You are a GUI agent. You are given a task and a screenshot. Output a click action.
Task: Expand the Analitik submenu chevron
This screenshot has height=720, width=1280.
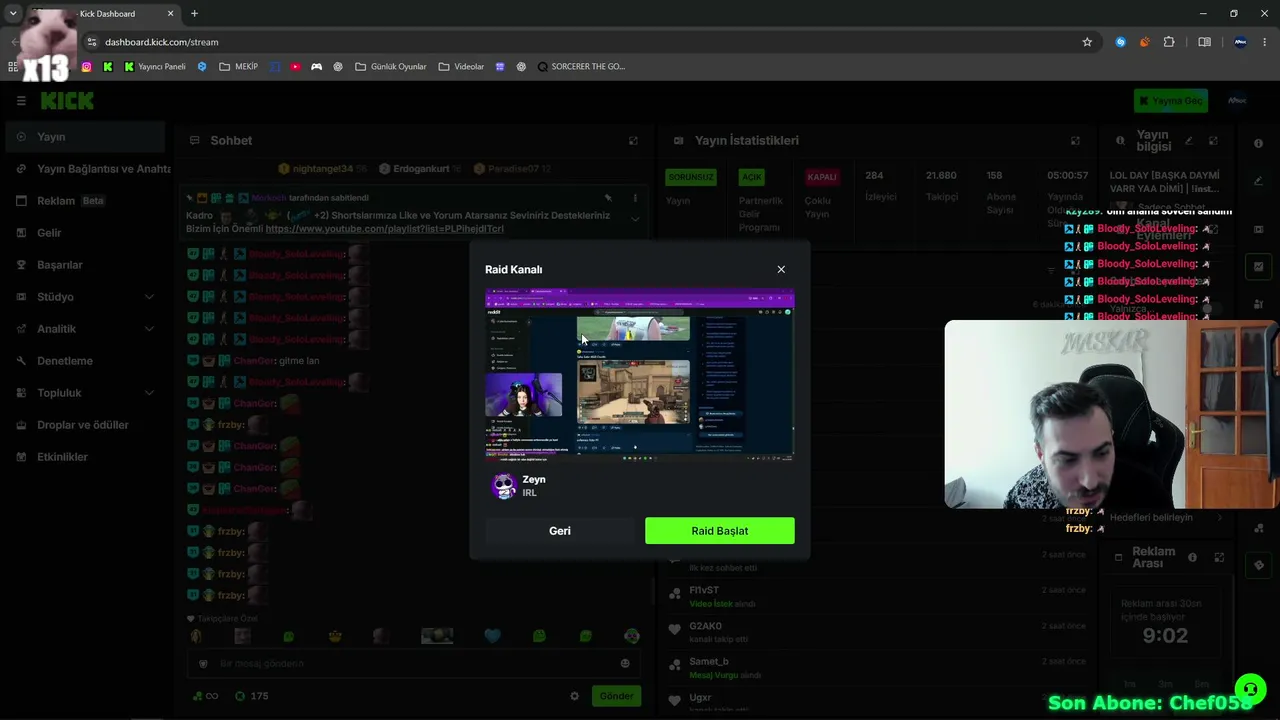(x=149, y=329)
